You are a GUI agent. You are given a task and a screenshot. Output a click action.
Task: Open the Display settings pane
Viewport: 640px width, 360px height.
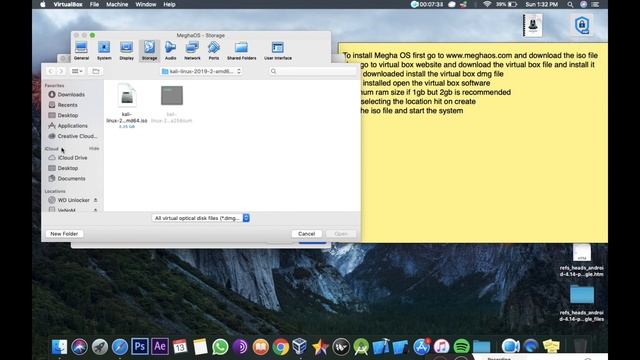click(127, 51)
